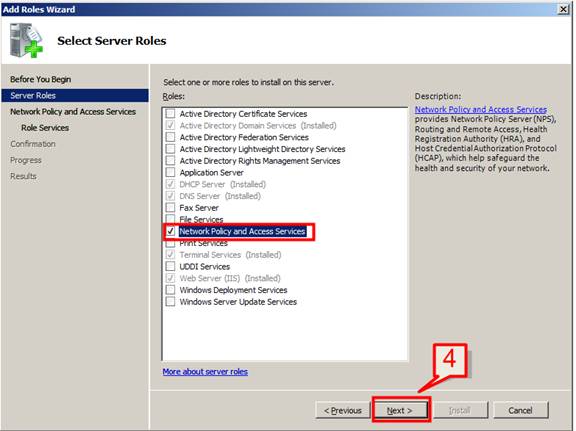Click the Add Roles server icon
This screenshot has width=576, height=431.
pos(26,40)
